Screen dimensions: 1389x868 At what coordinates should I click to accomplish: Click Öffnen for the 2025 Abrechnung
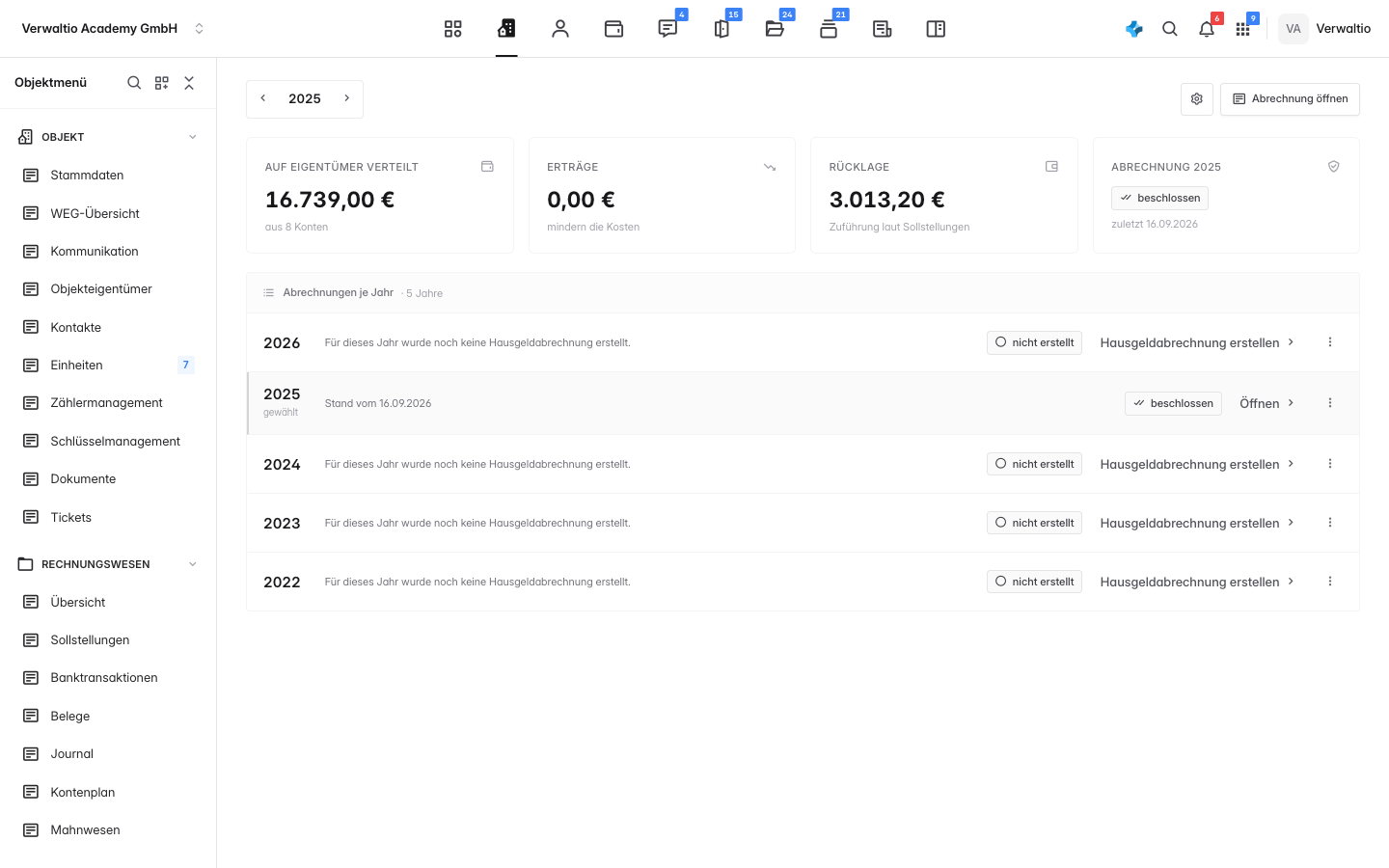point(1266,403)
